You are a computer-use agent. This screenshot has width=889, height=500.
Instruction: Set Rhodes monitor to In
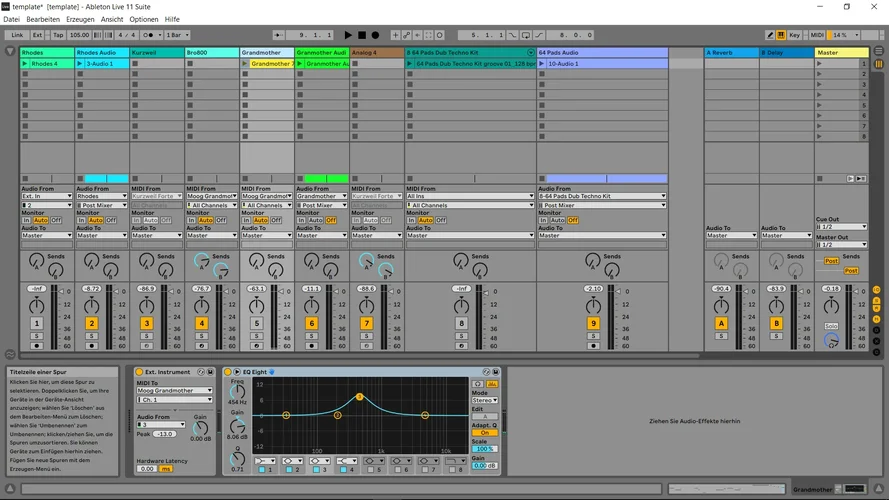(27, 220)
